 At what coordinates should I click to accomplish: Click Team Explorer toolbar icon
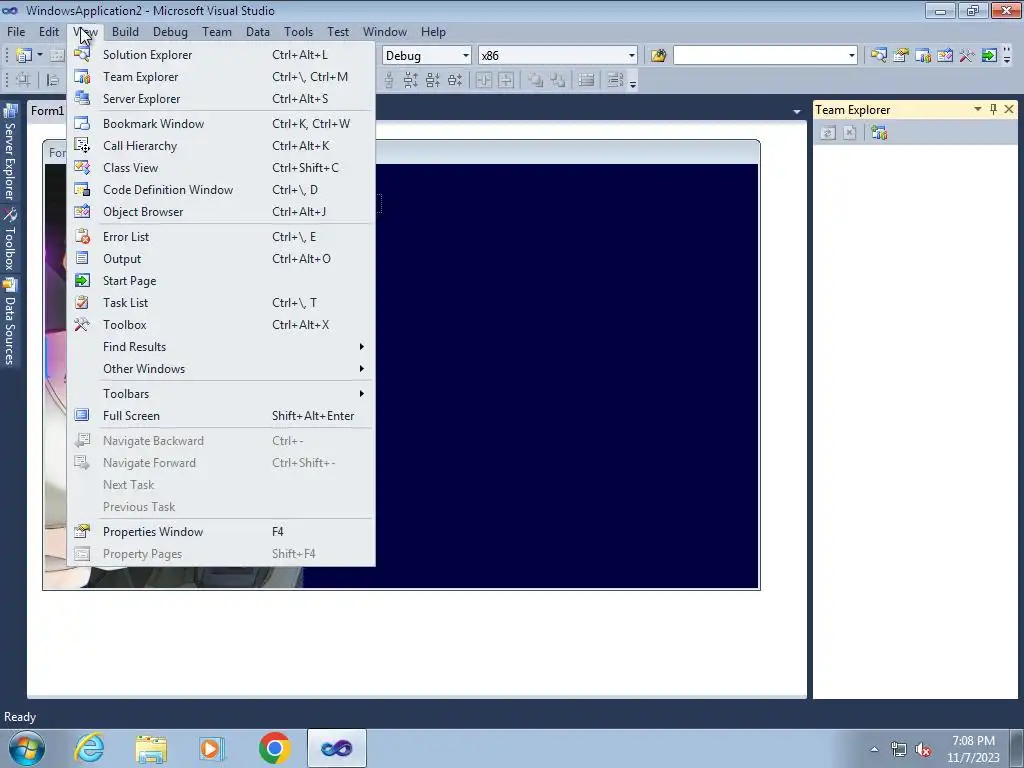pyautogui.click(x=923, y=56)
